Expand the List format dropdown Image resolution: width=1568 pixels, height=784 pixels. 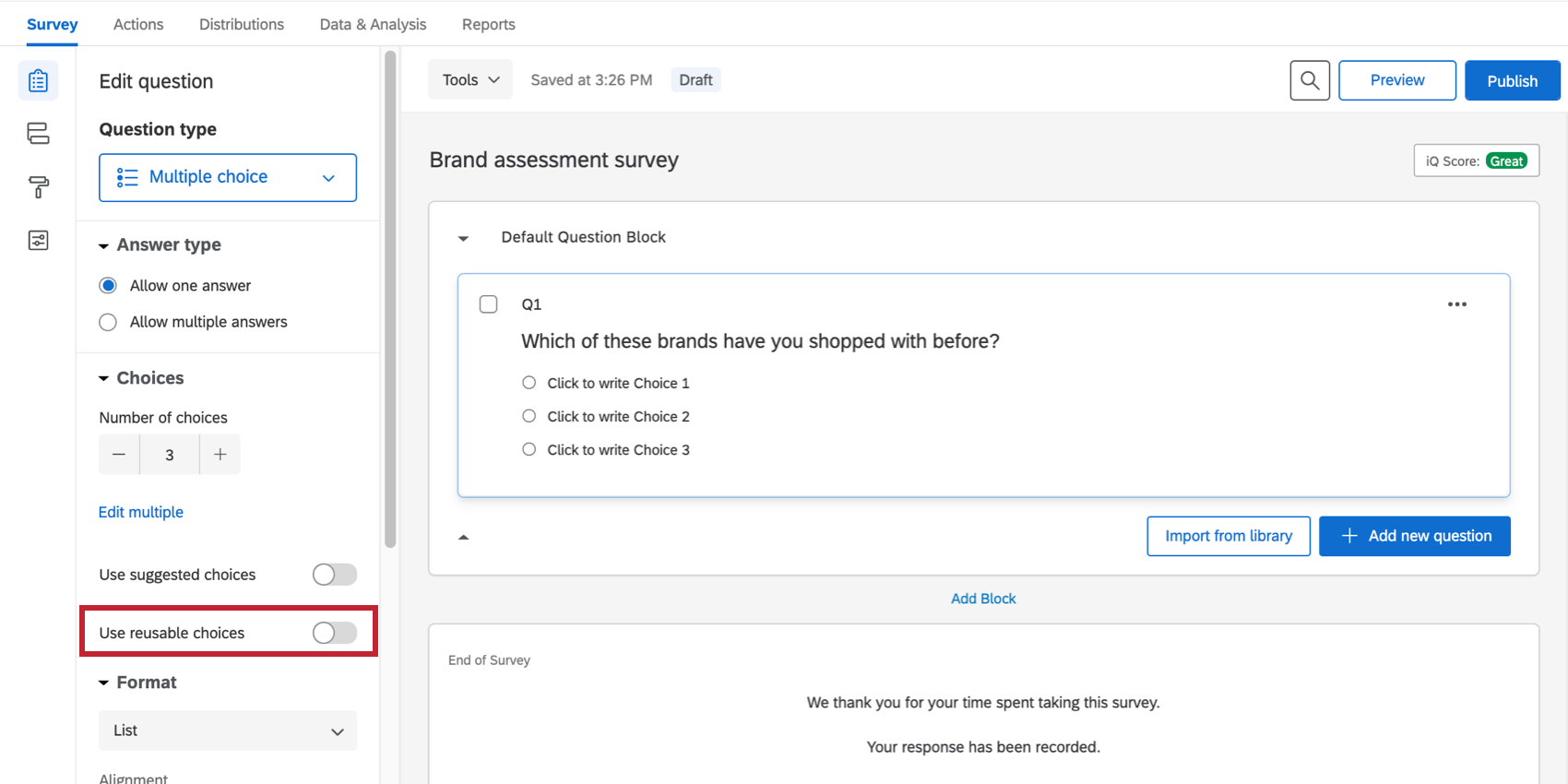pos(228,731)
